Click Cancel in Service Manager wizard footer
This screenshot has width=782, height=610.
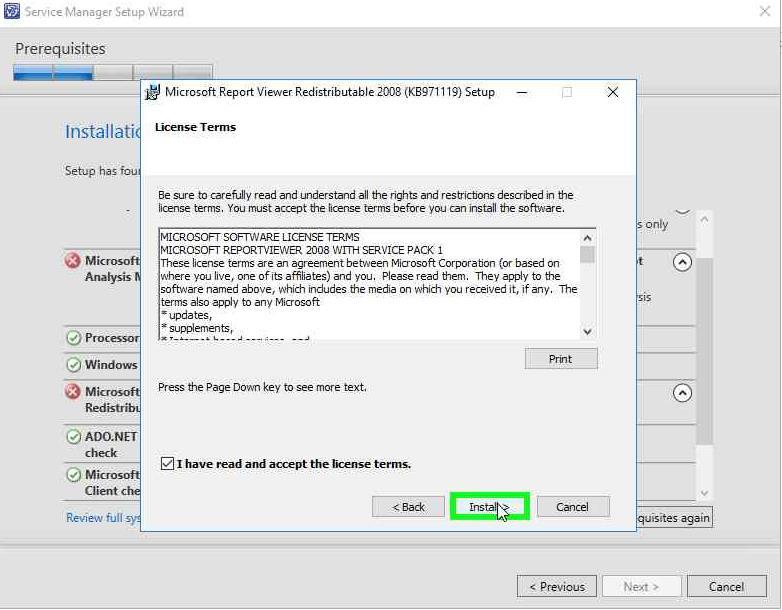pyautogui.click(x=727, y=587)
